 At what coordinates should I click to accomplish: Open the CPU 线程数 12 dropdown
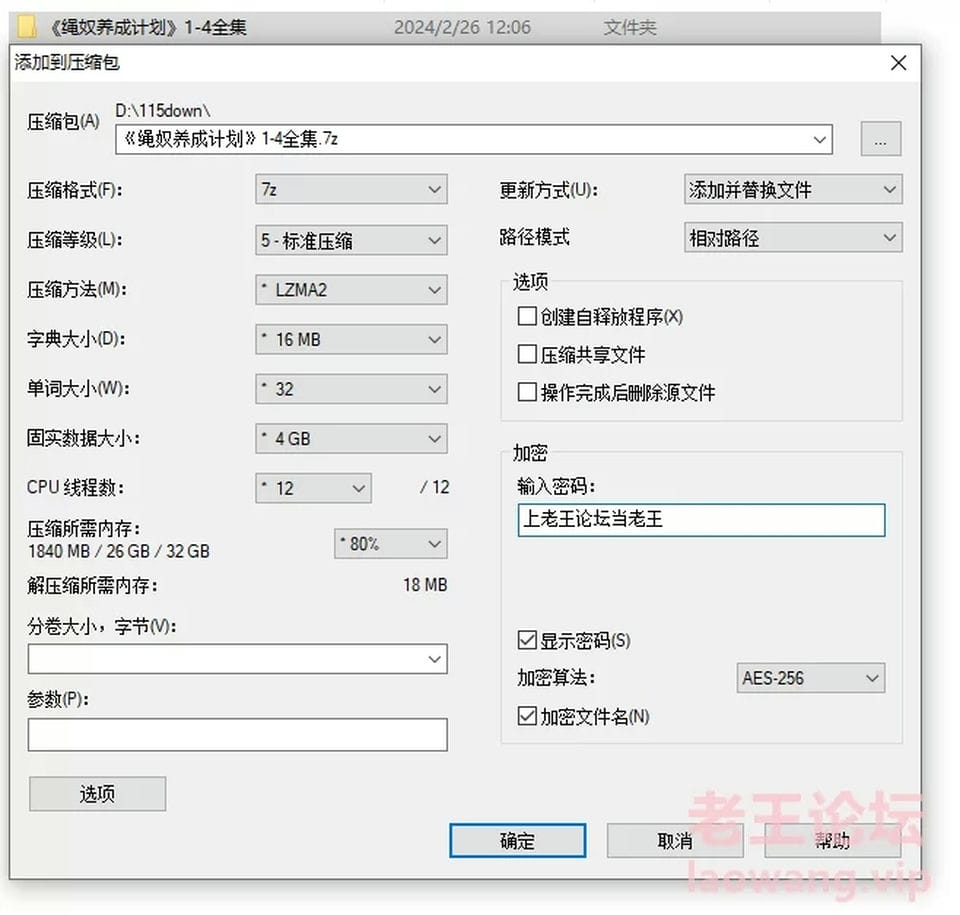(313, 488)
